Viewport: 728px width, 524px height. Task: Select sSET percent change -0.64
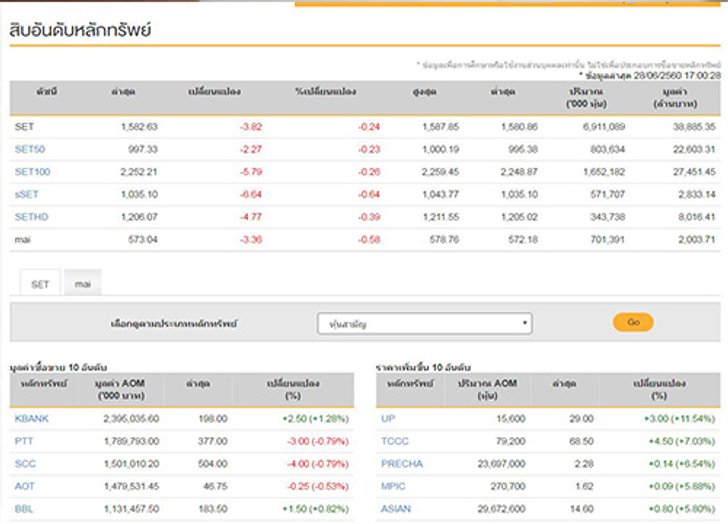point(369,194)
